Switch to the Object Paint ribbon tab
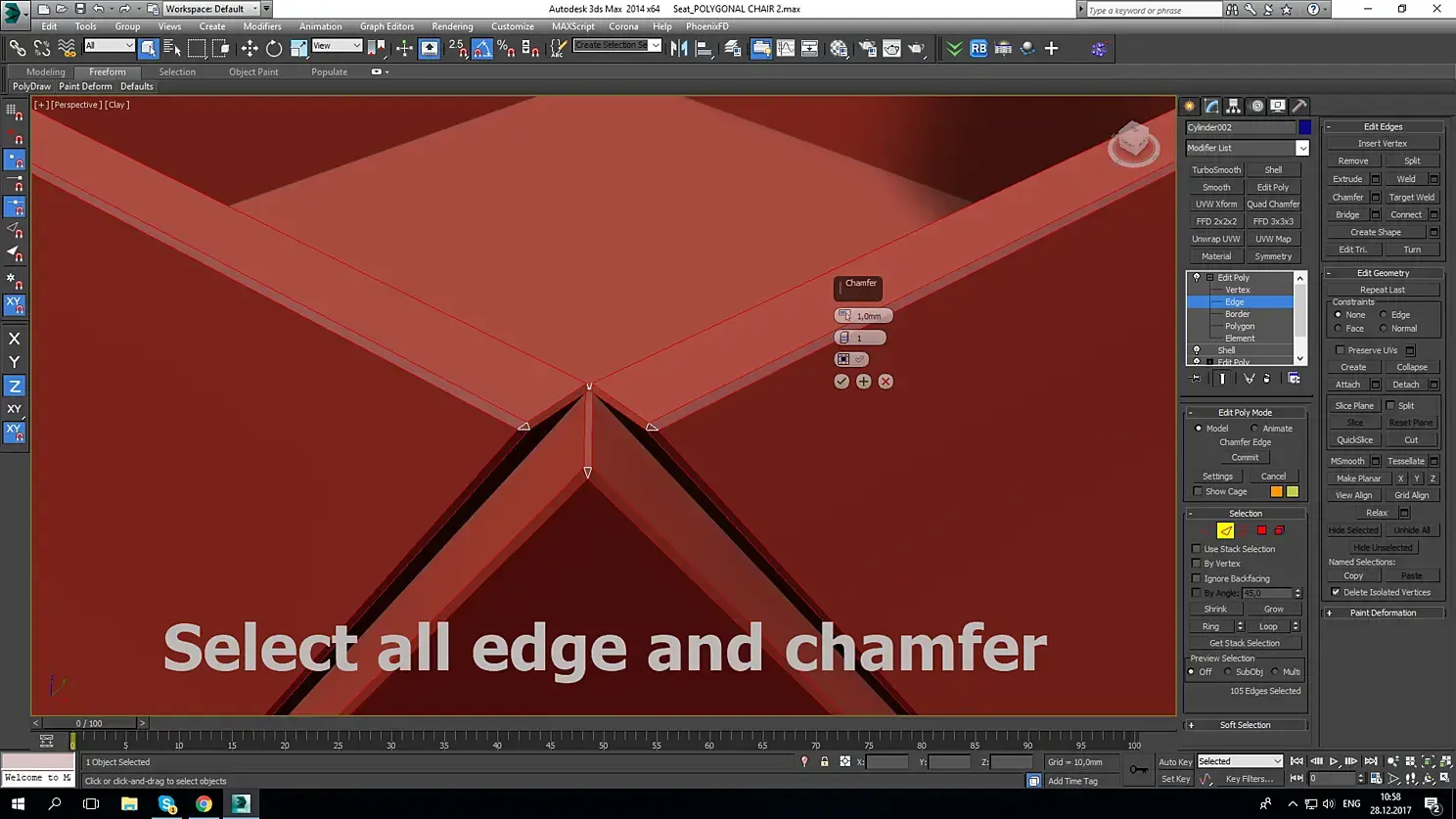1456x819 pixels. [253, 71]
